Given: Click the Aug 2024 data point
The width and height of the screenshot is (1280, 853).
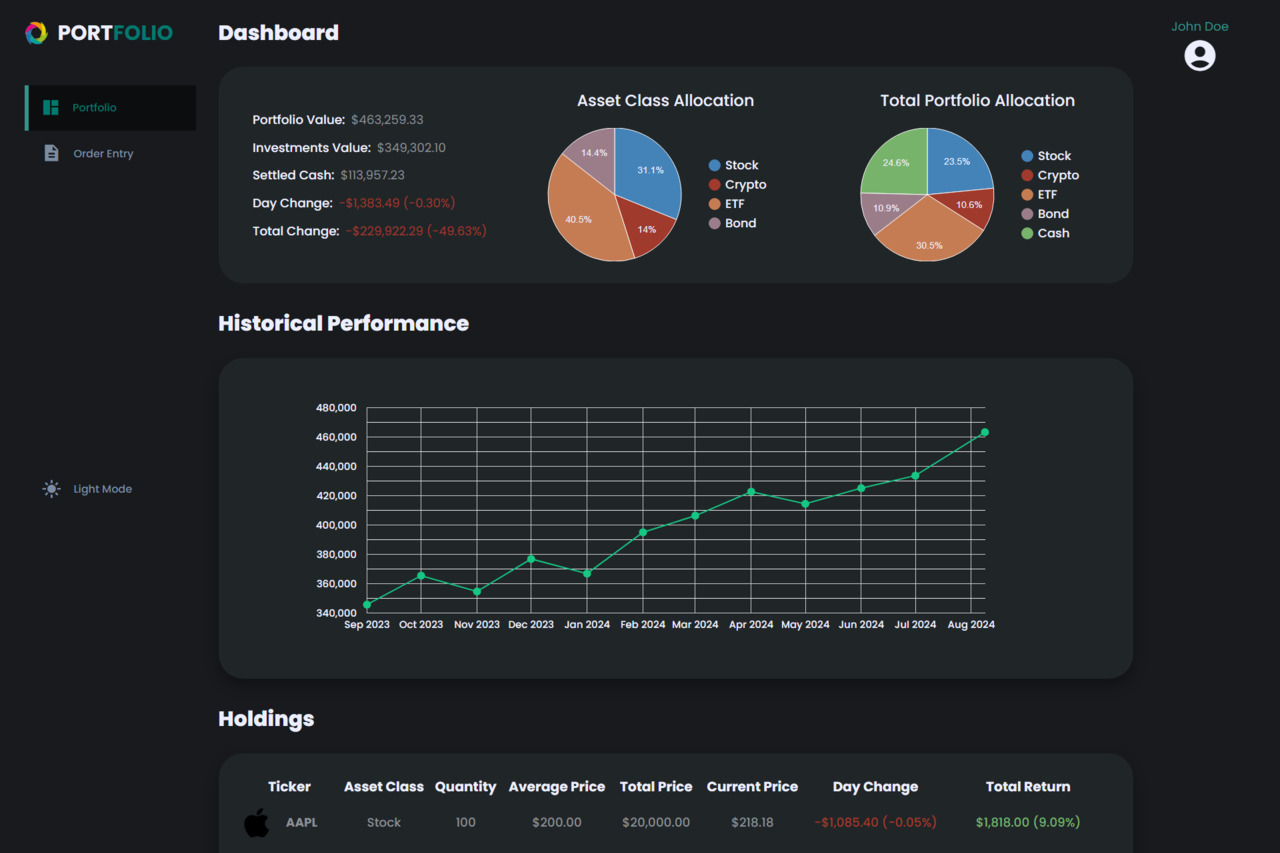Looking at the screenshot, I should pos(985,432).
